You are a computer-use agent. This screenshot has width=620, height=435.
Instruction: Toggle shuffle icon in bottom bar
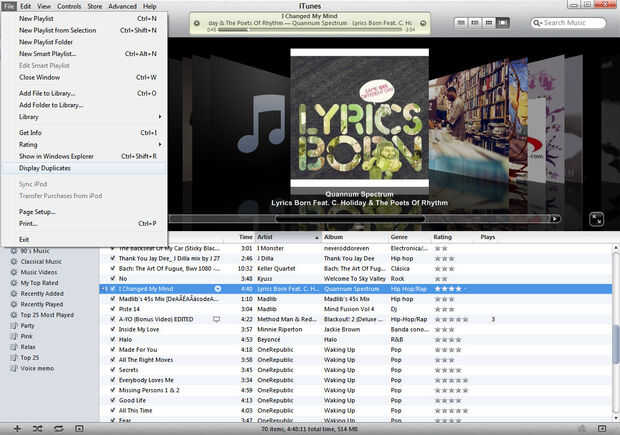point(38,428)
